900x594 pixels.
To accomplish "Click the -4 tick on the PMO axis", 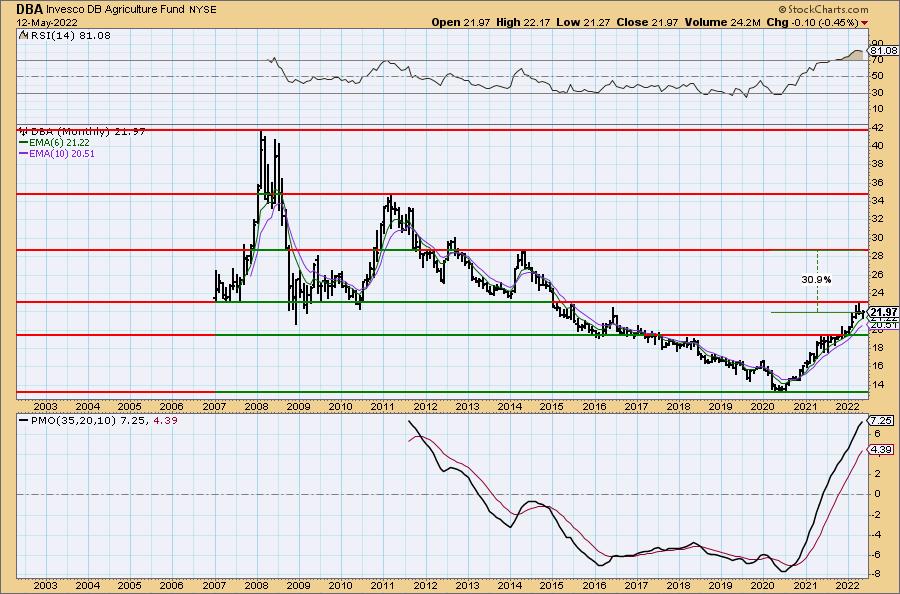I will (876, 534).
